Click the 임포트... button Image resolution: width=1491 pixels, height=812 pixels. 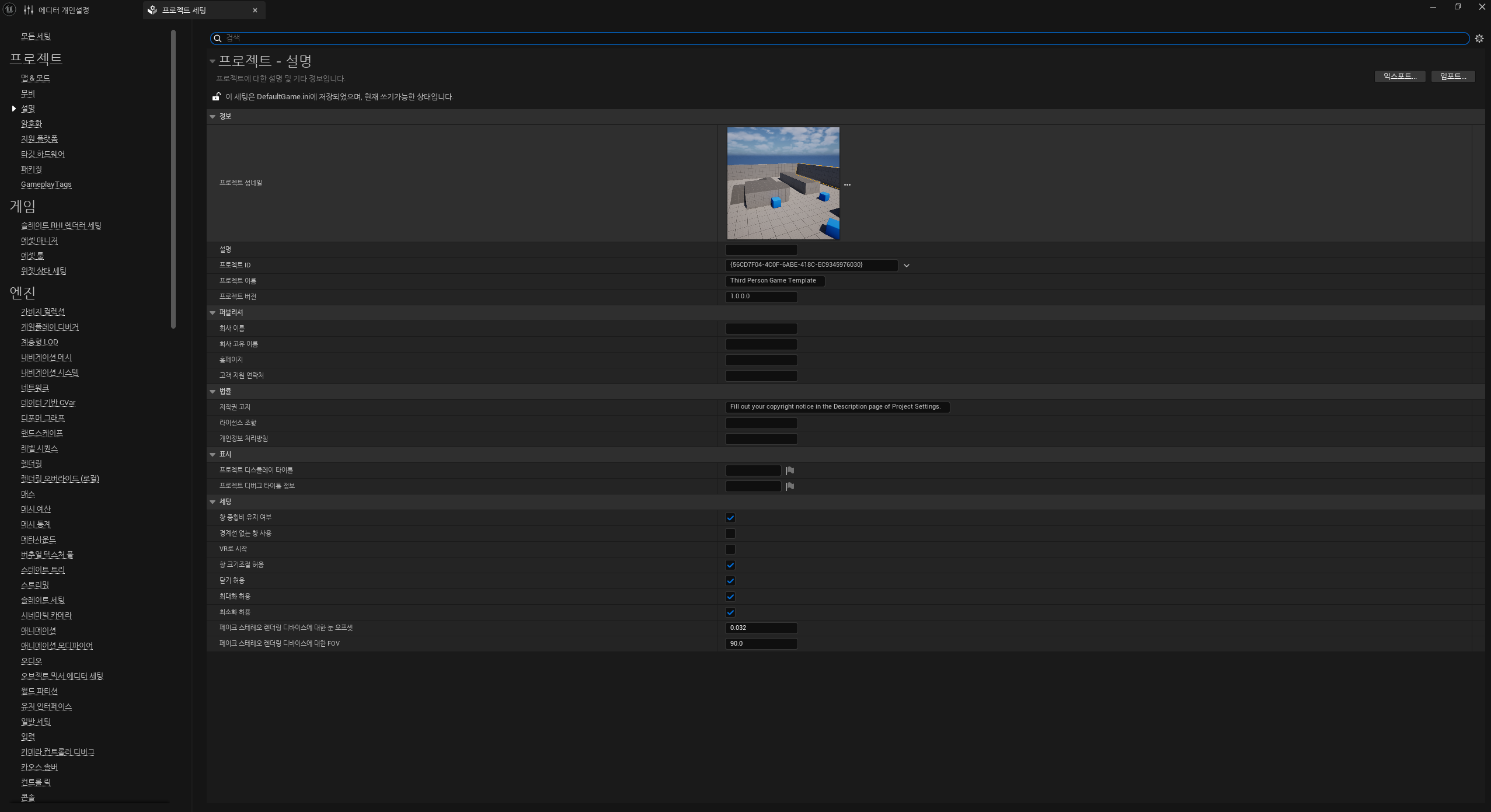[1452, 76]
